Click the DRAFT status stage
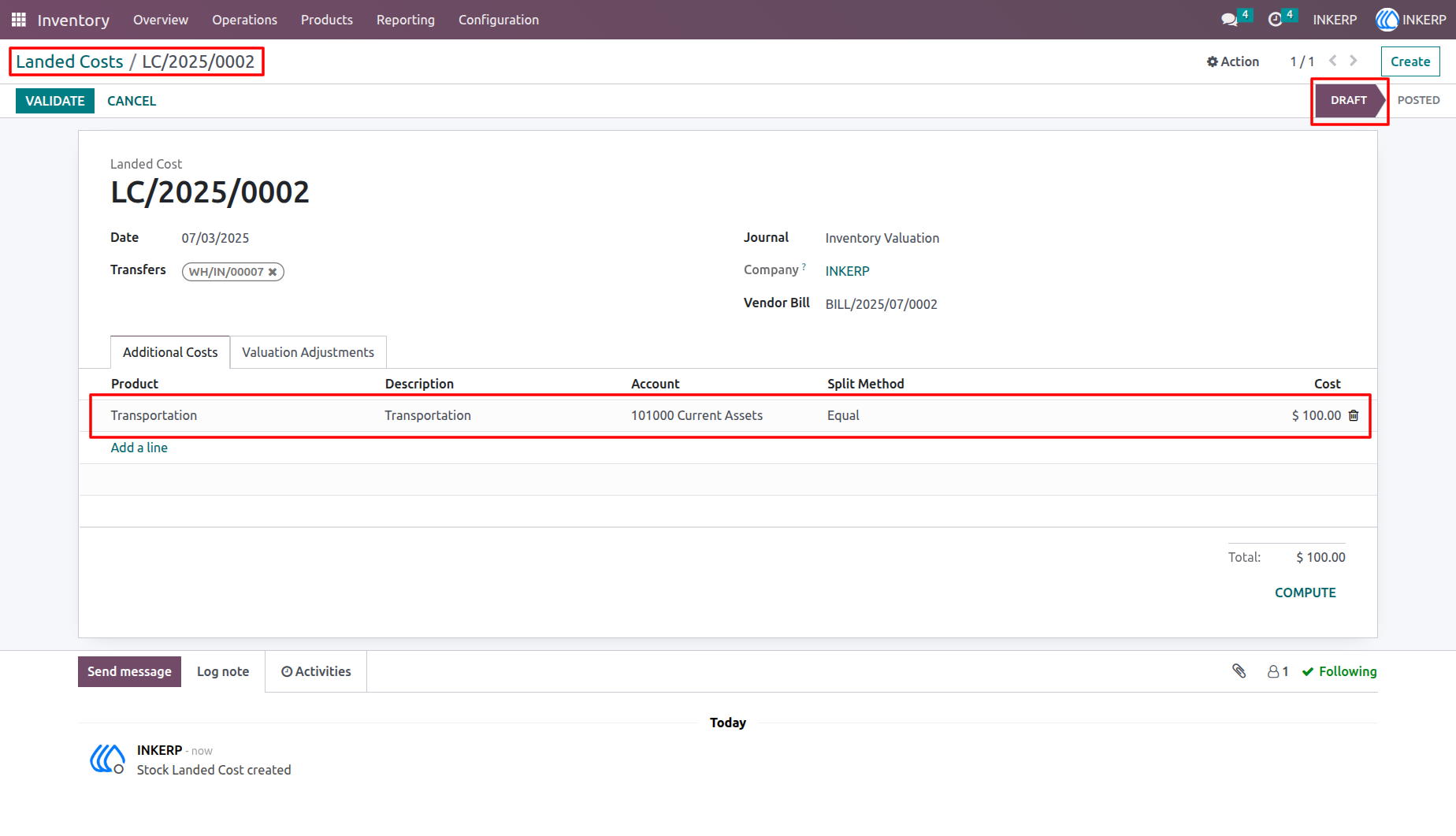Screen dimensions: 1456x836 (1349, 100)
